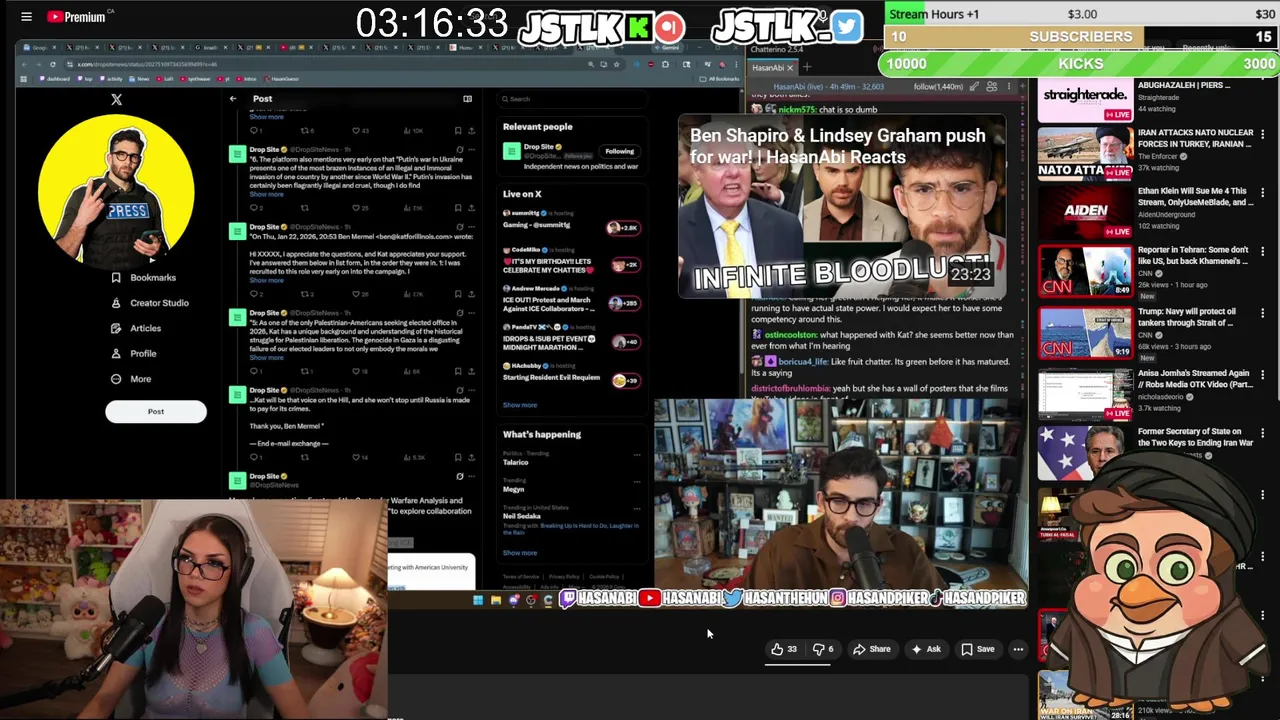1280x720 pixels.
Task: Expand Show more under Live on X
Action: tap(520, 405)
